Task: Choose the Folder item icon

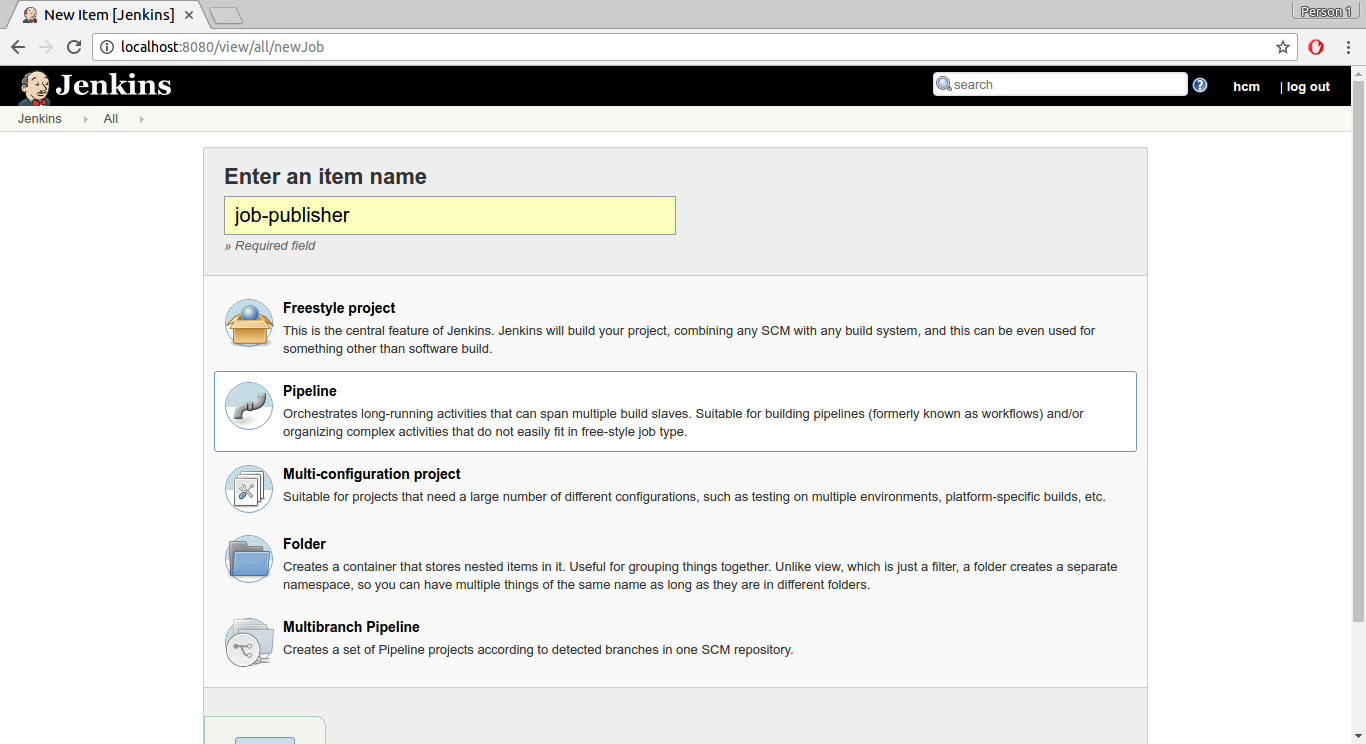Action: (249, 559)
